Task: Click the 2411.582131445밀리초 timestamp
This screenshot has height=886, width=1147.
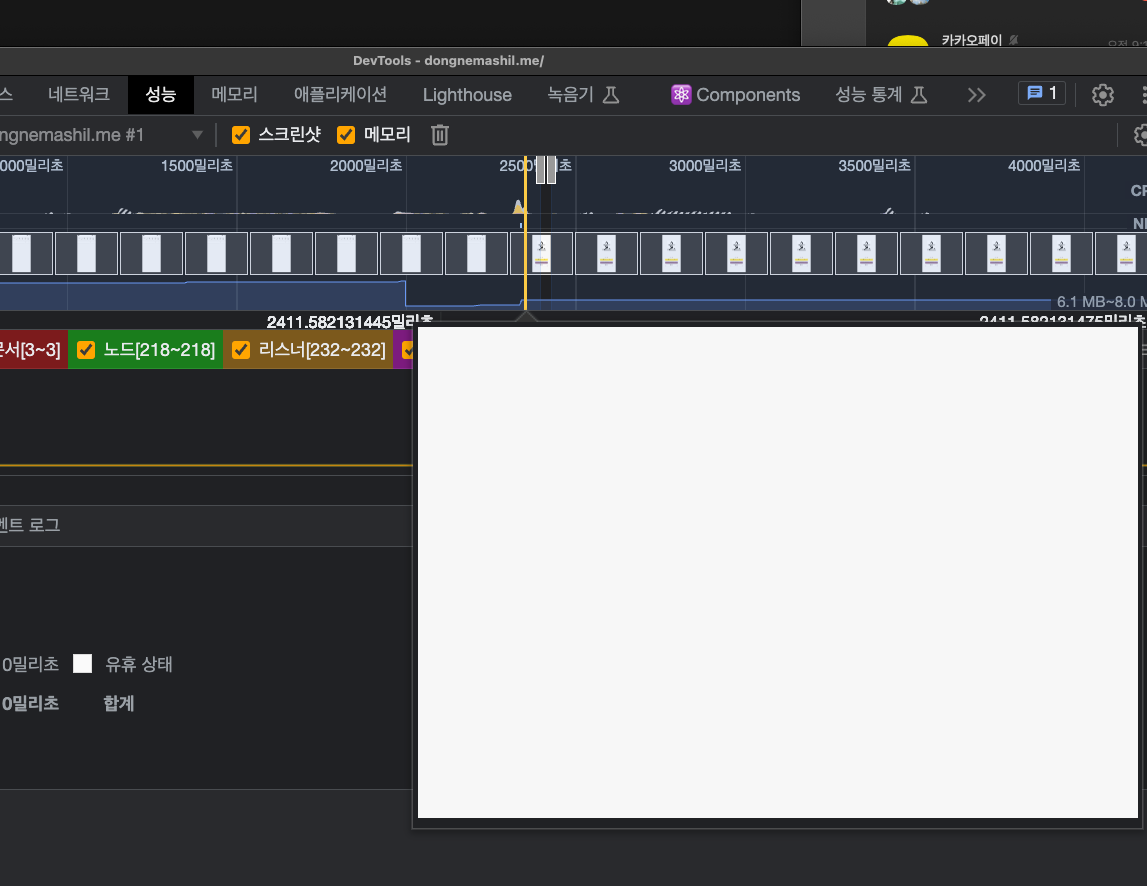Action: click(x=350, y=322)
